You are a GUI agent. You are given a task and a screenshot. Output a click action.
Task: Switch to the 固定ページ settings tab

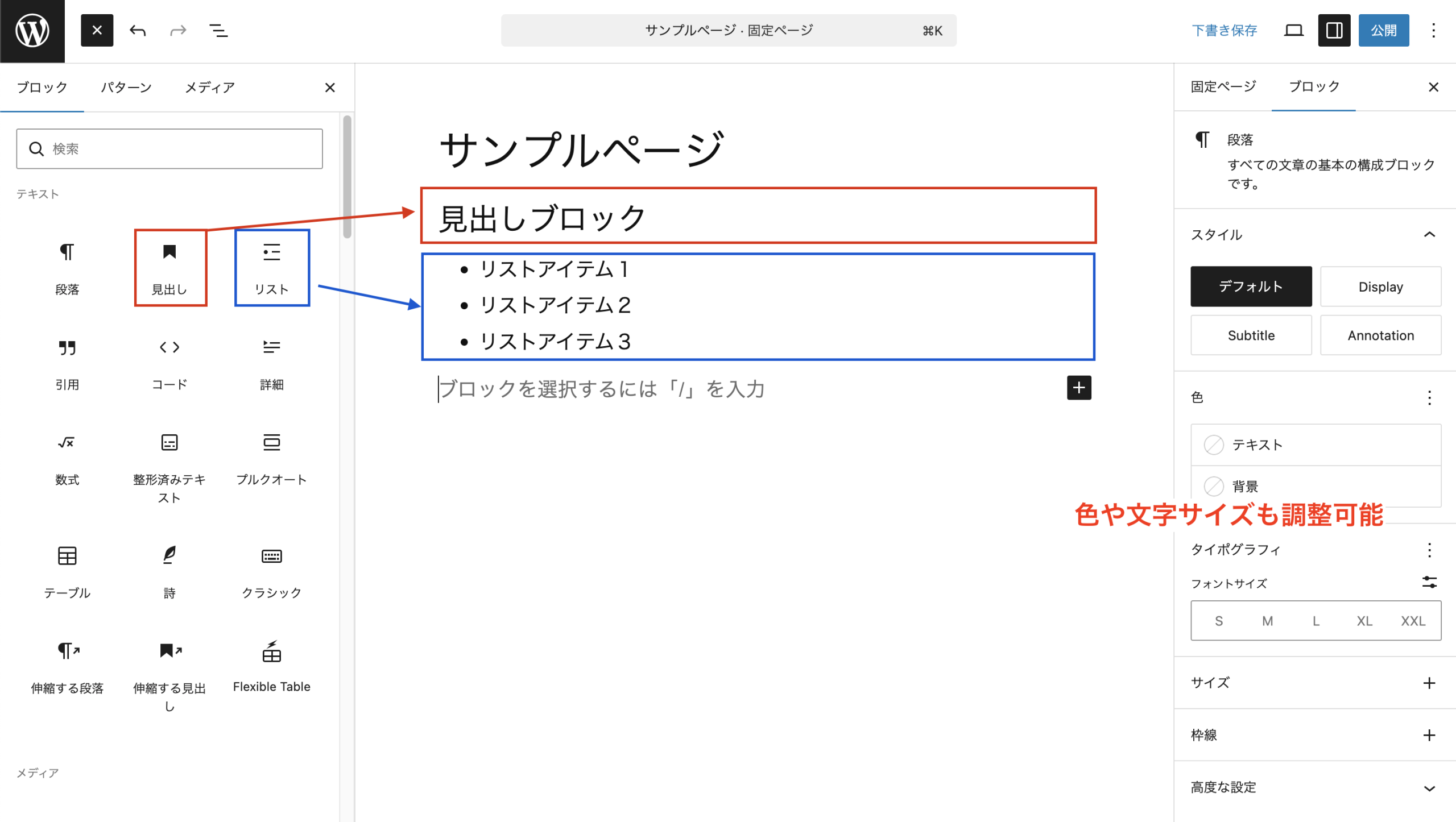tap(1223, 87)
